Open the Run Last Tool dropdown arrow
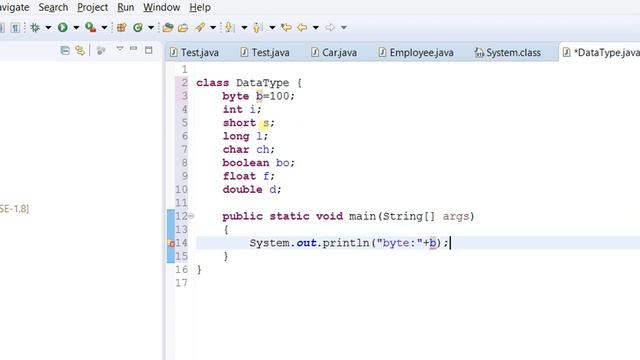The image size is (640, 360). [x=104, y=28]
